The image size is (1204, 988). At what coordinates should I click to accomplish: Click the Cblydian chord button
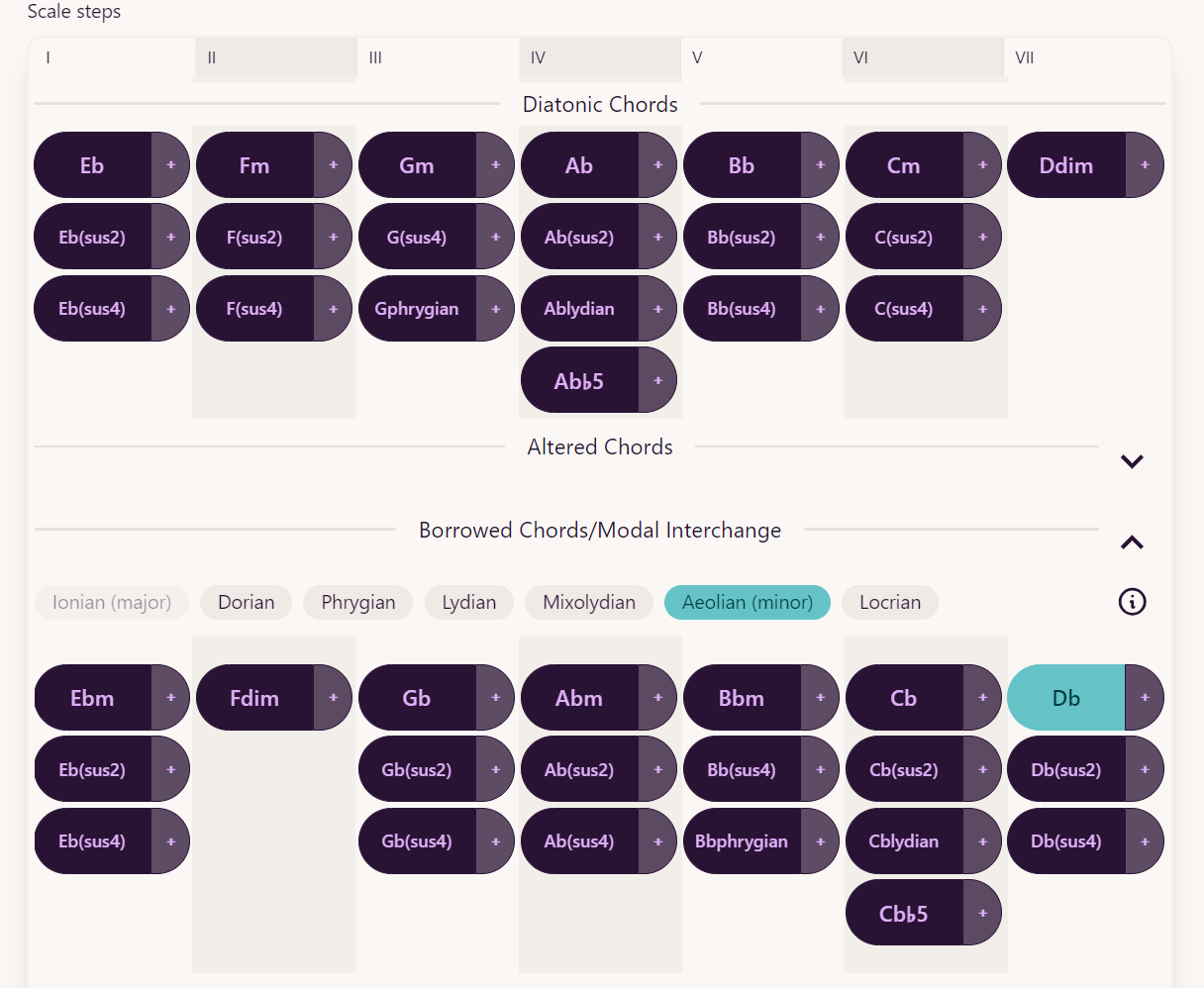click(x=905, y=841)
